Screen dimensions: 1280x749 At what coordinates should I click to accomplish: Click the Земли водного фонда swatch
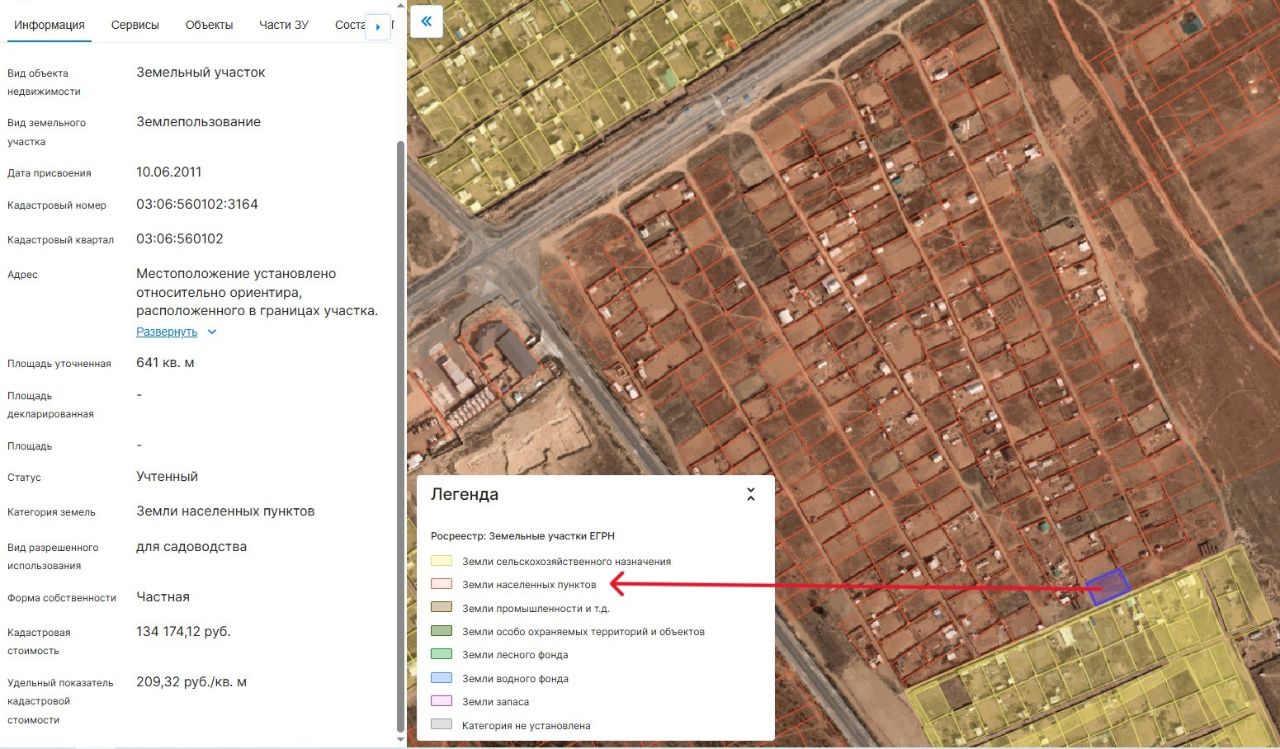click(441, 678)
